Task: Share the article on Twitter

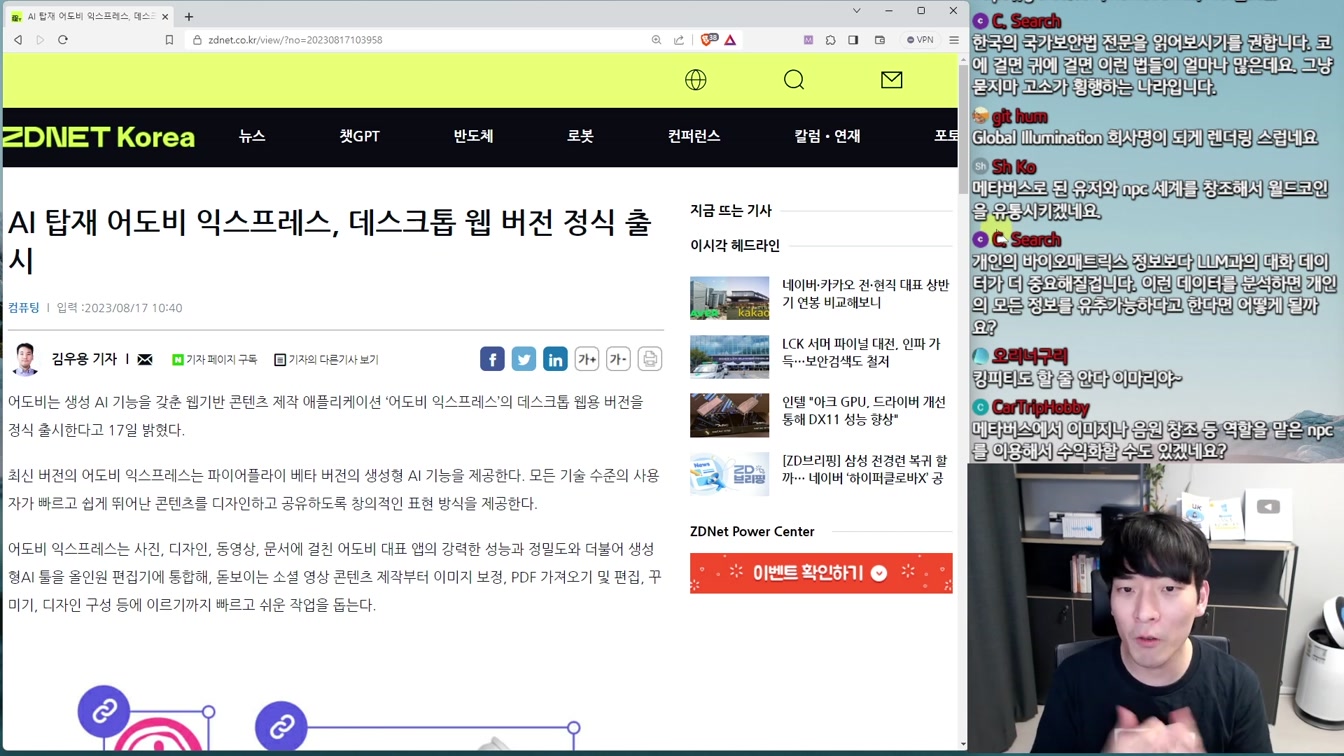Action: 524,359
